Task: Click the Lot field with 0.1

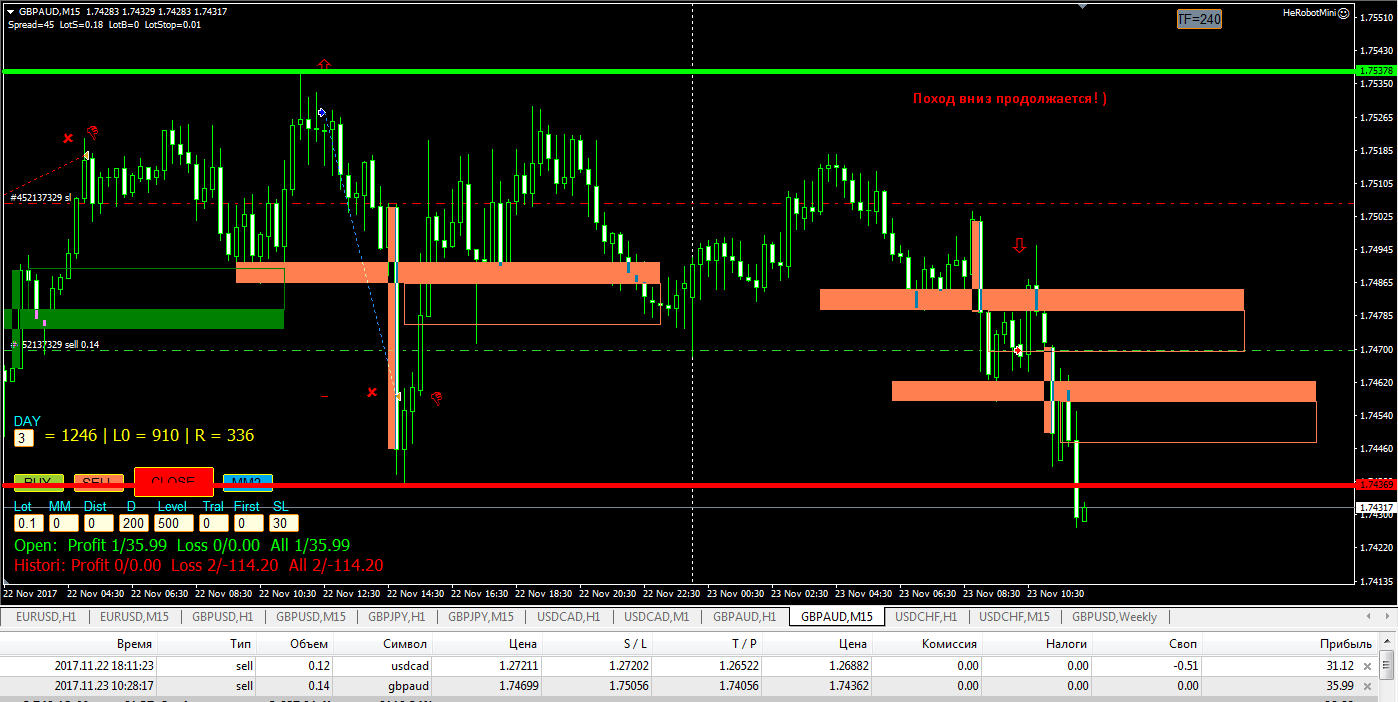Action: 28,522
